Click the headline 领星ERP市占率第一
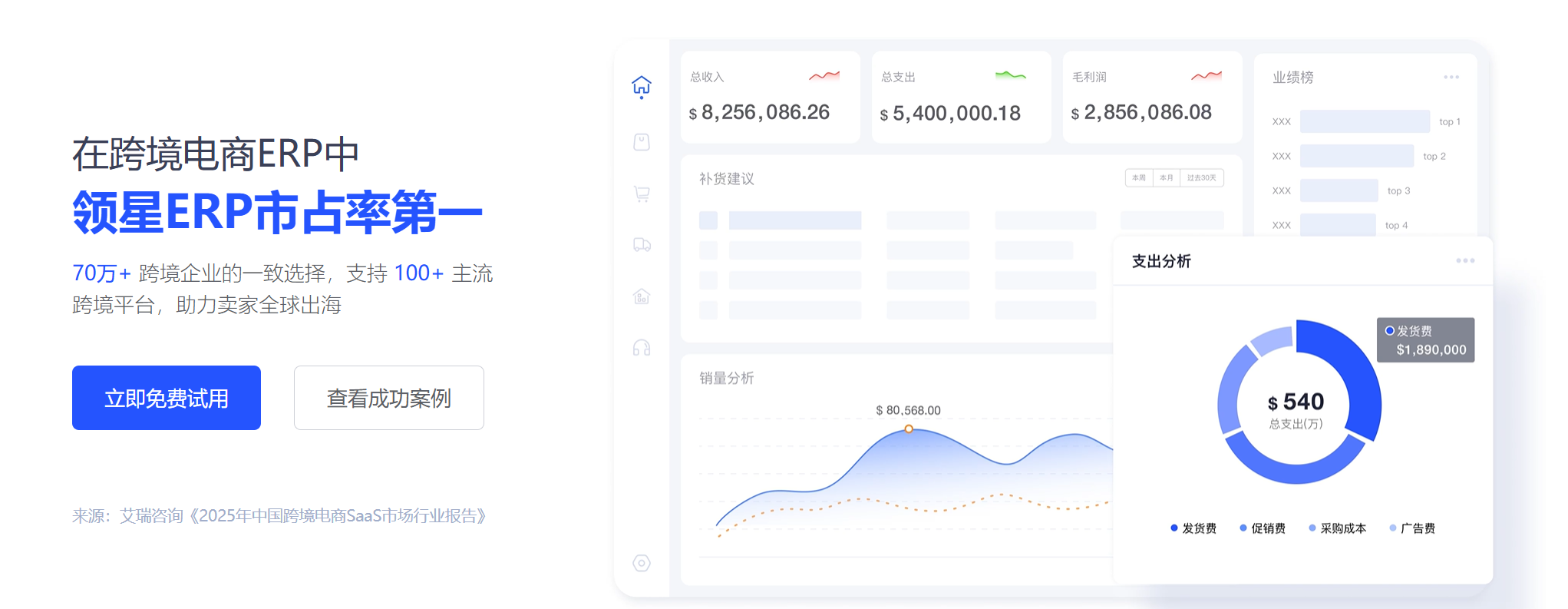 coord(277,213)
